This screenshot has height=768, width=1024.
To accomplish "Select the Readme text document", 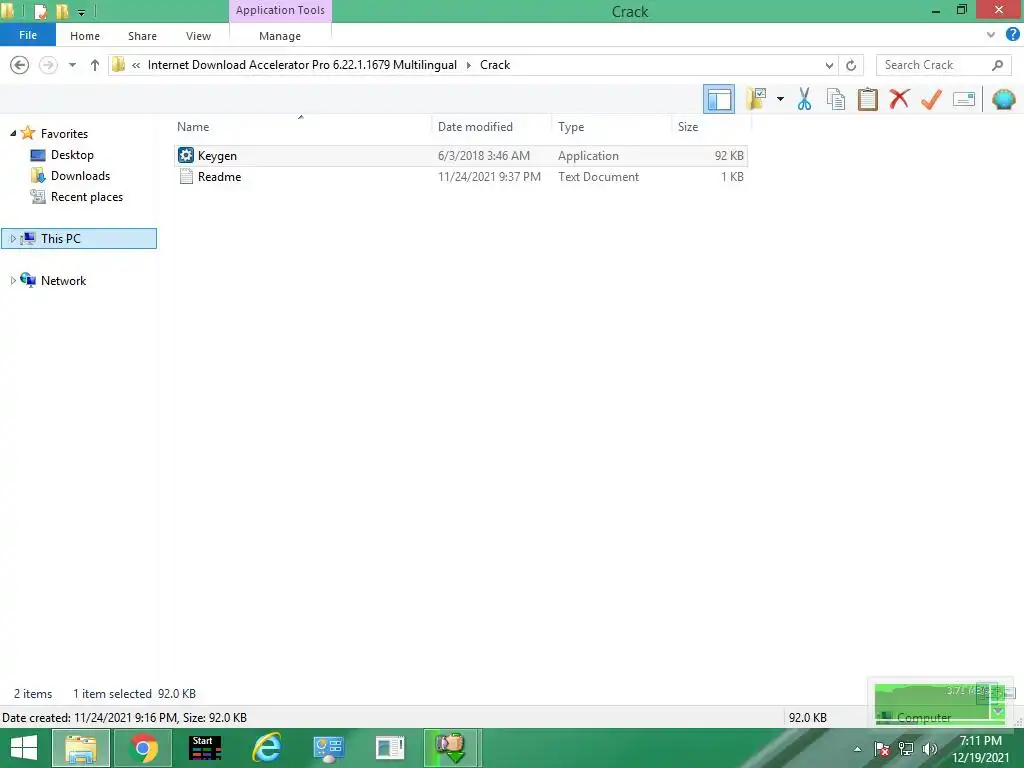I will [461, 176].
